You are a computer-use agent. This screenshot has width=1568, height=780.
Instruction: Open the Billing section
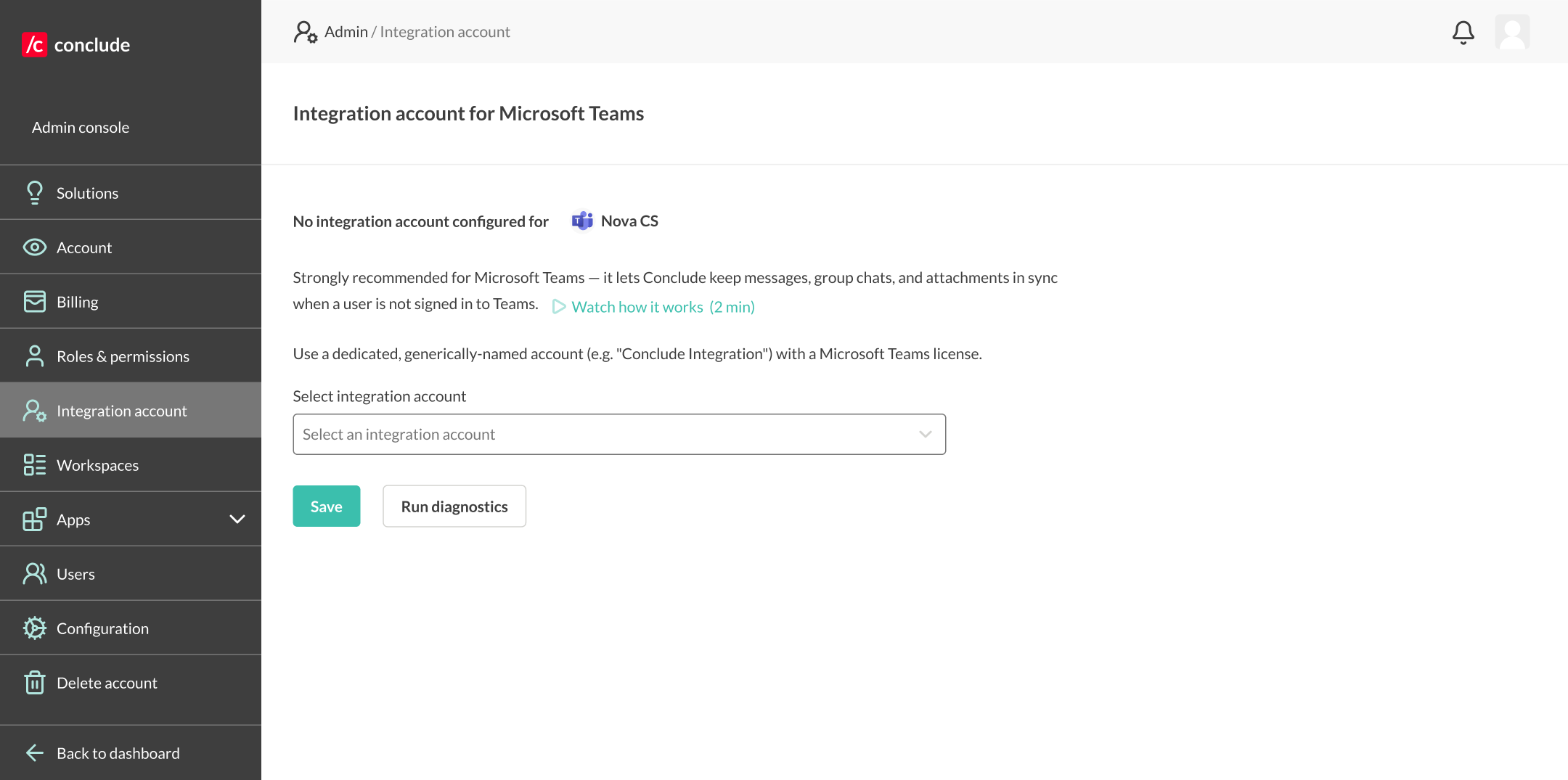(131, 302)
